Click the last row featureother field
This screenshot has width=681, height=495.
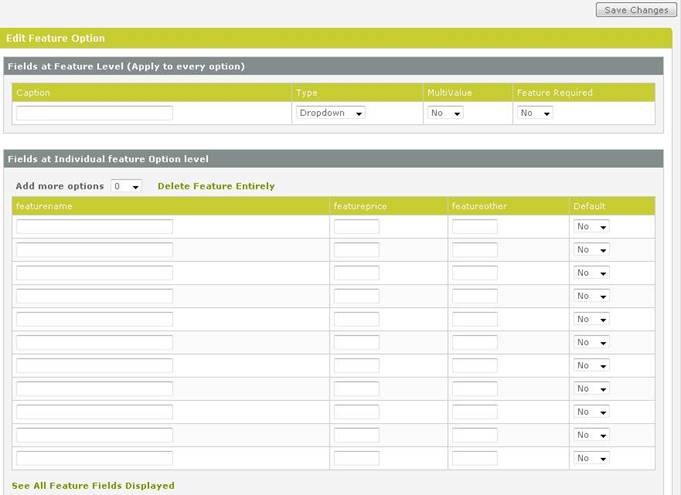click(x=474, y=458)
